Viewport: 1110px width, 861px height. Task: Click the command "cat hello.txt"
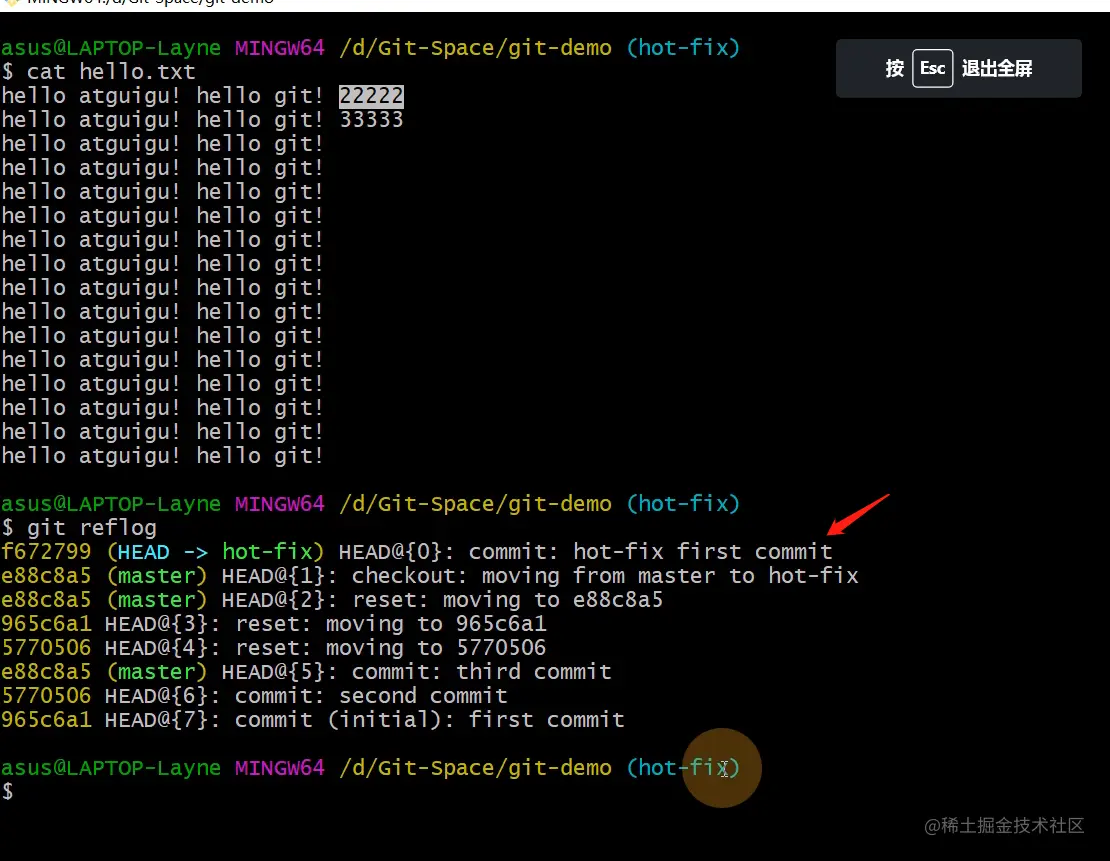tap(111, 72)
